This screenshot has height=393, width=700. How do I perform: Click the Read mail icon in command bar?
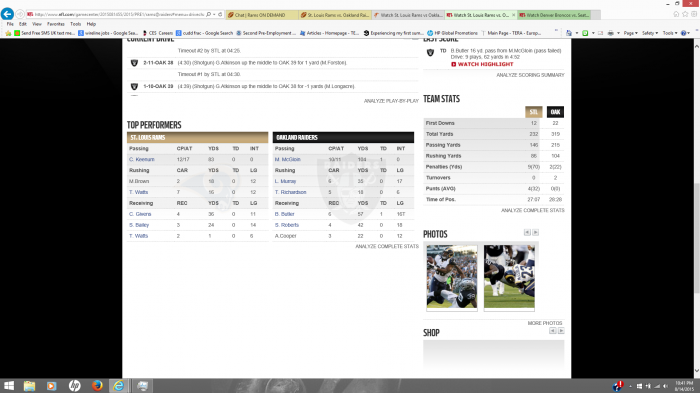[x=600, y=33]
